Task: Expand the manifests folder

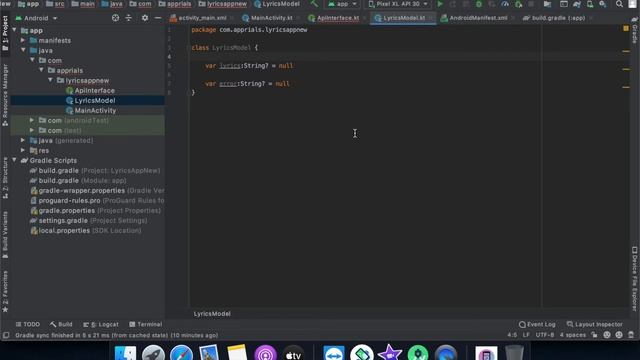Action: click(x=23, y=40)
